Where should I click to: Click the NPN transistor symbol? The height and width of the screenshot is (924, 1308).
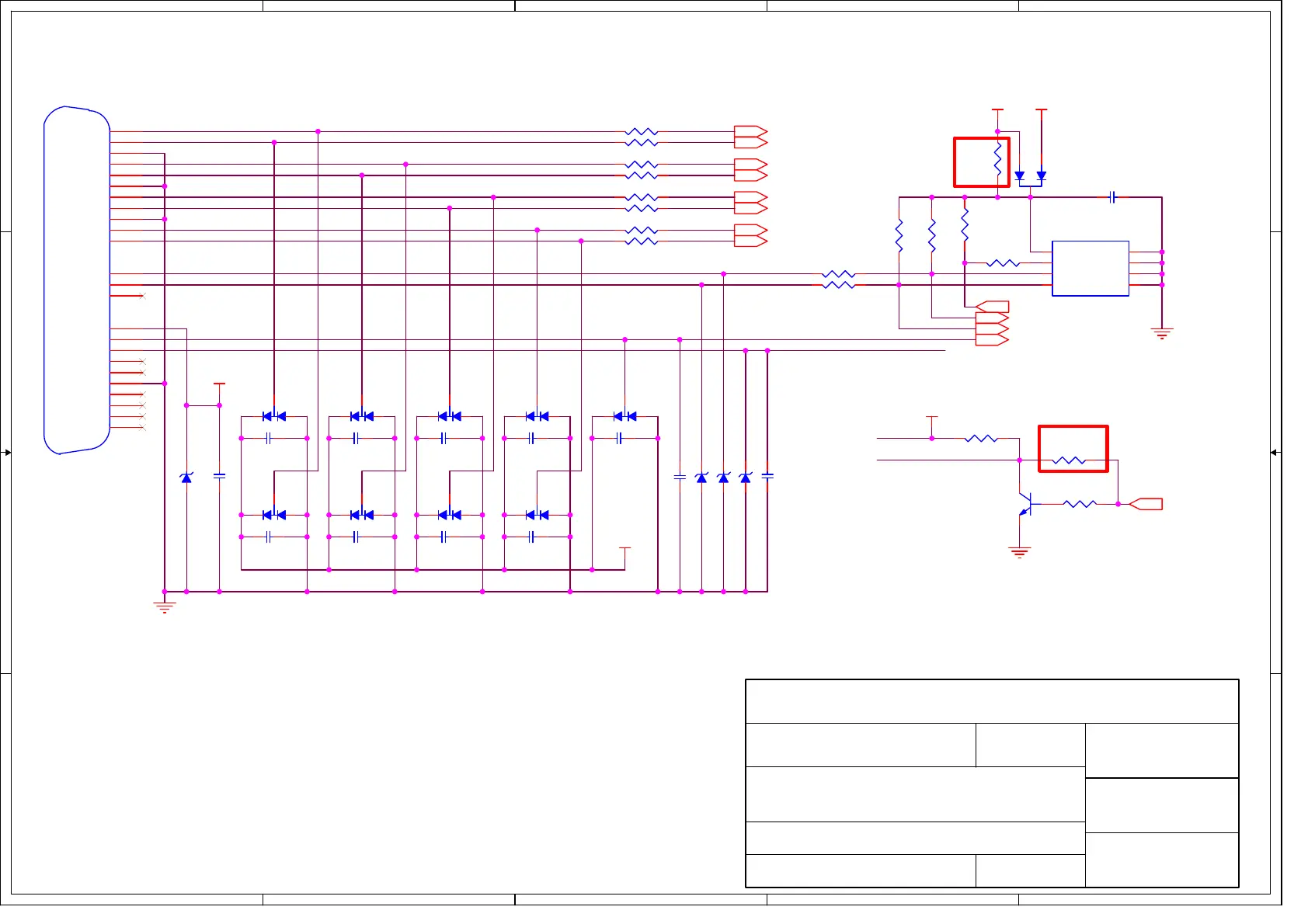coord(1026,504)
